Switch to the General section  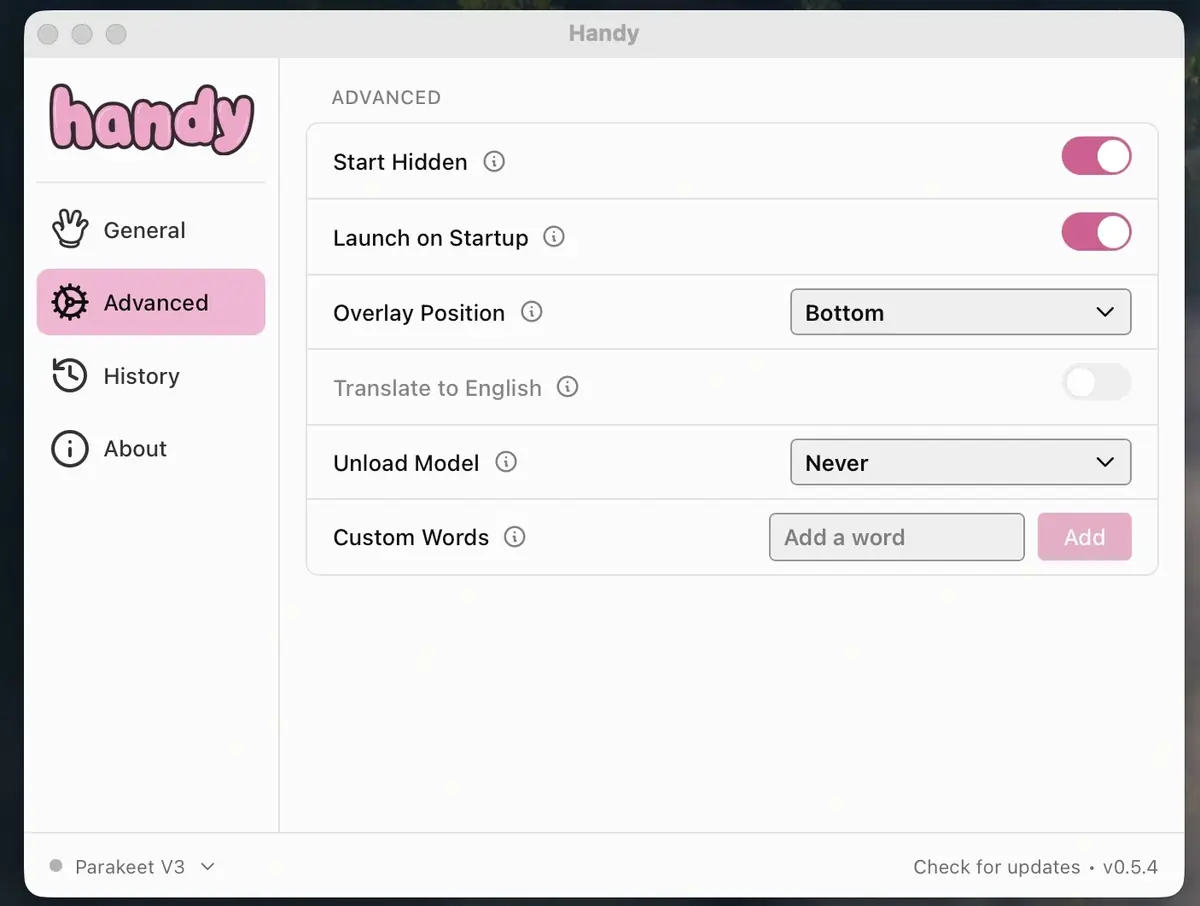[144, 229]
